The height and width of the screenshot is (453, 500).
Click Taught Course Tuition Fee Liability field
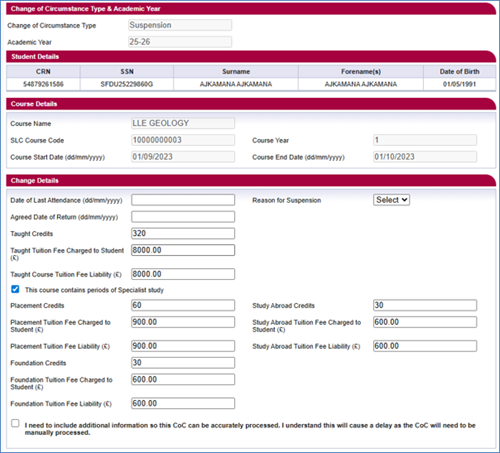183,274
